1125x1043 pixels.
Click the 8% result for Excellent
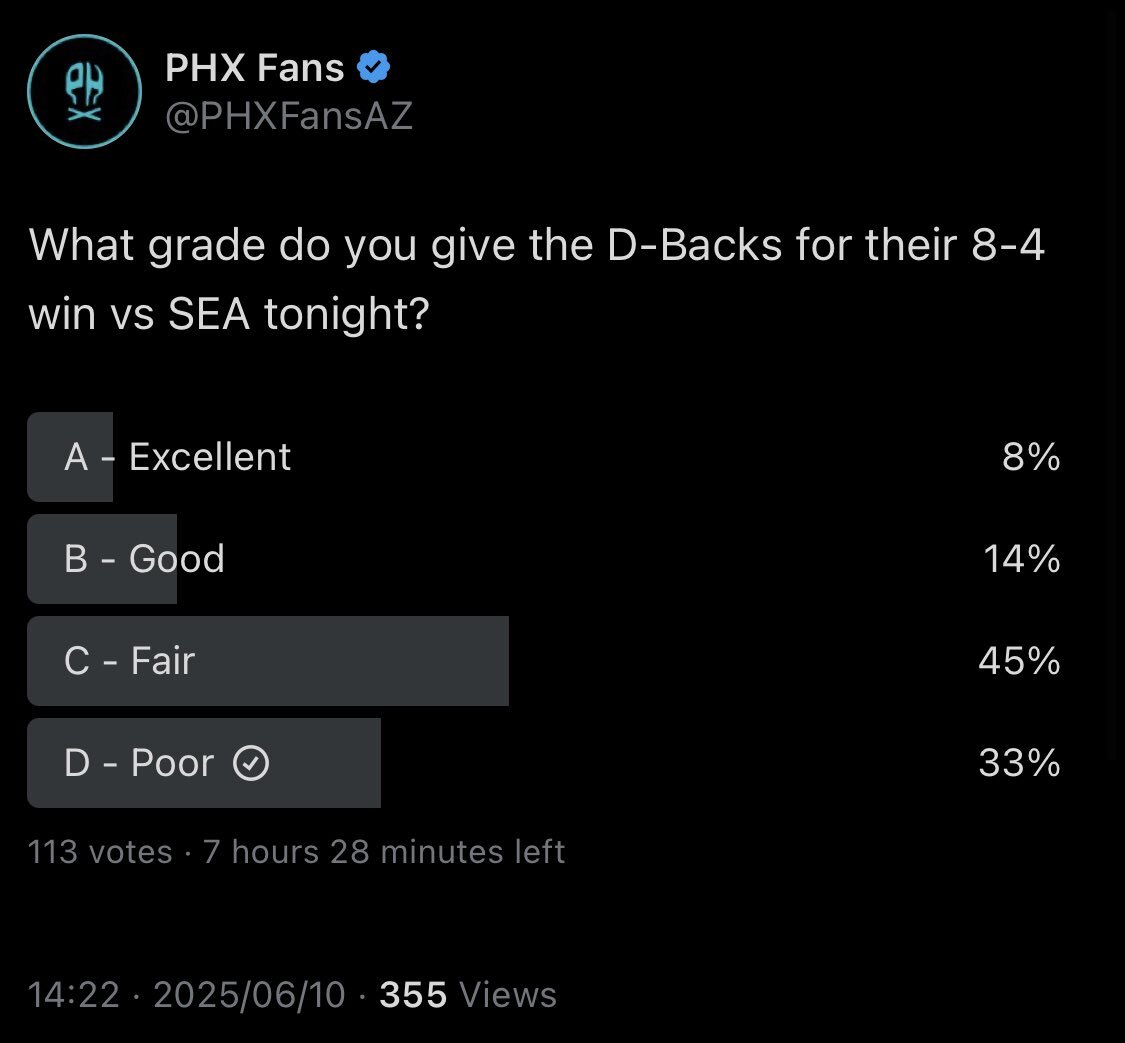(x=1030, y=458)
